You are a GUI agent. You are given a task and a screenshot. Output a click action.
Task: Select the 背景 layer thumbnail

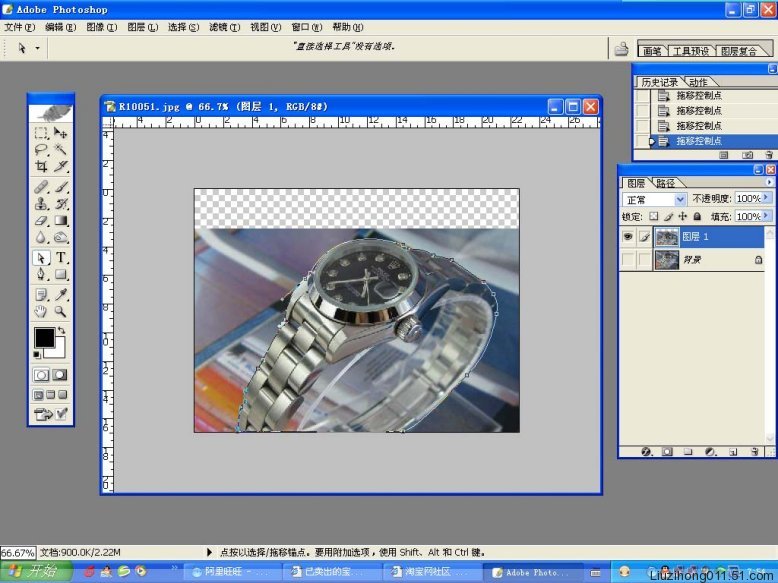click(x=667, y=259)
